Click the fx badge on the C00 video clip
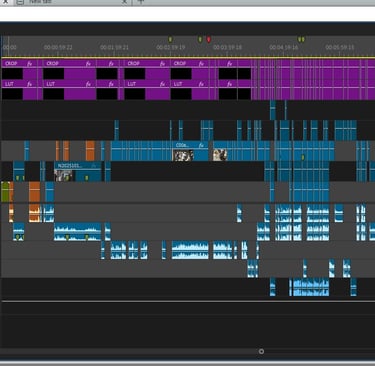 coord(201,145)
